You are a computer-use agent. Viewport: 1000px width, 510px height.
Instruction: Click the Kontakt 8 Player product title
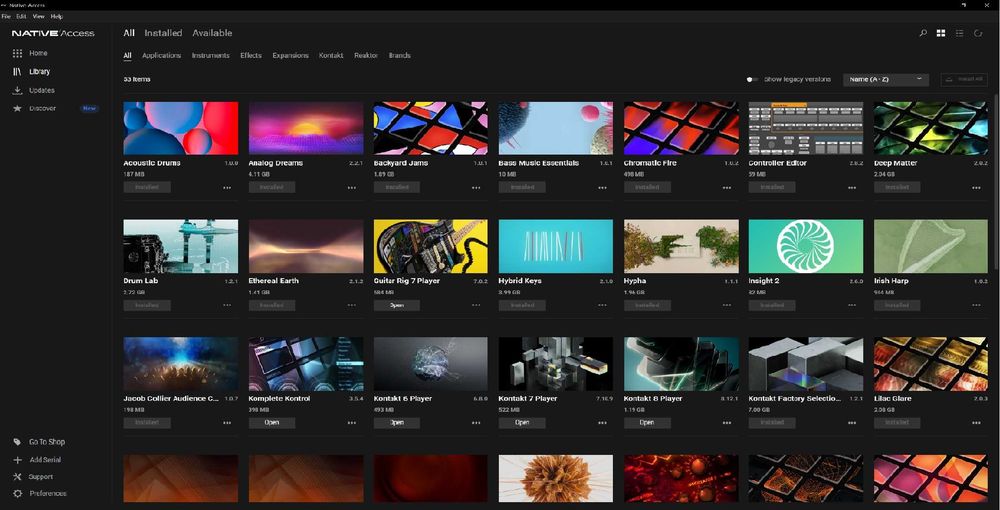coord(653,398)
